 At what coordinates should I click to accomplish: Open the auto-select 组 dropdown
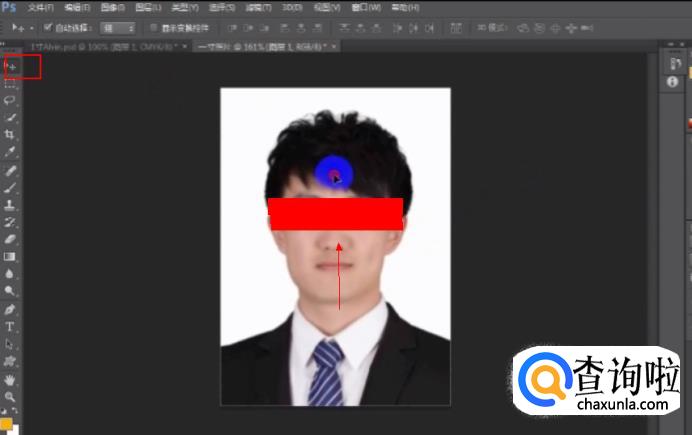117,28
